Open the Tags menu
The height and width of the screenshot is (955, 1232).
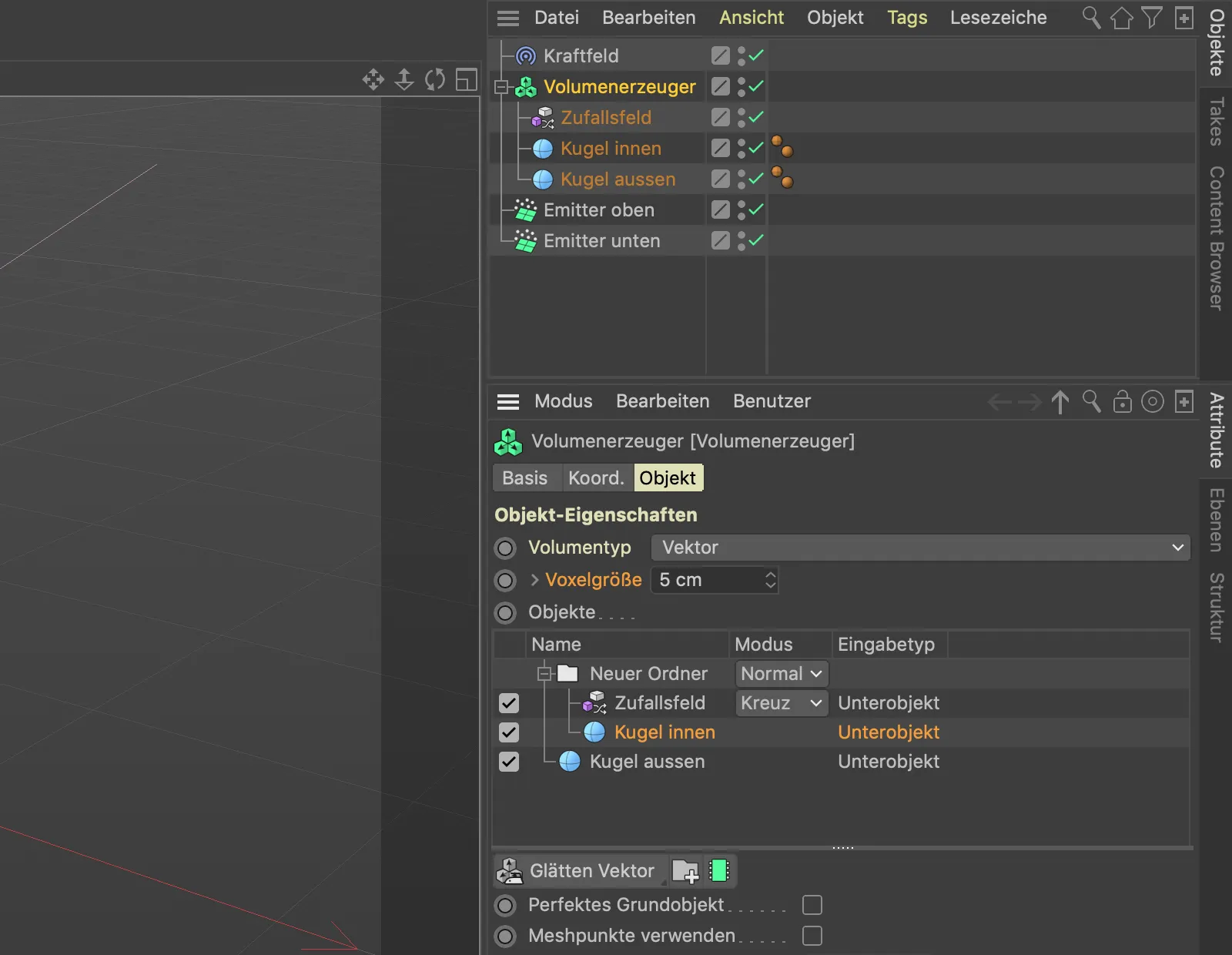point(907,18)
